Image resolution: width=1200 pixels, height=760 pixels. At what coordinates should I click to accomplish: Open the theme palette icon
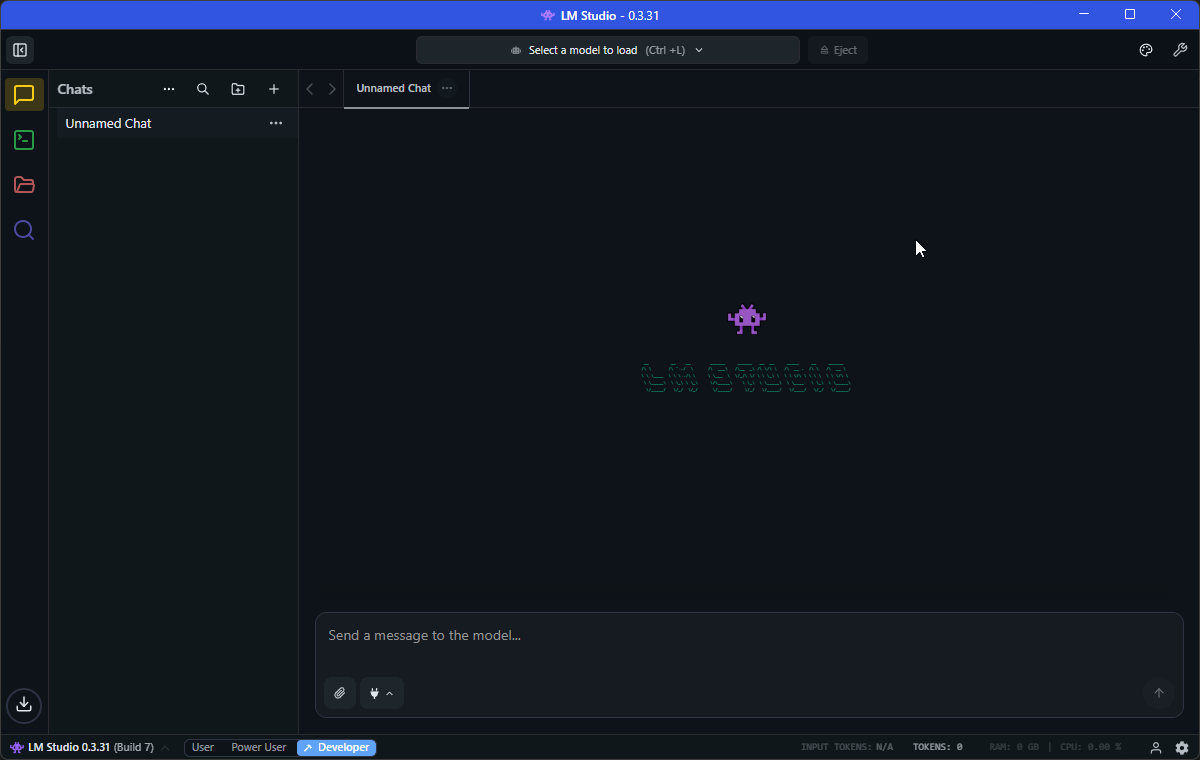(1146, 50)
